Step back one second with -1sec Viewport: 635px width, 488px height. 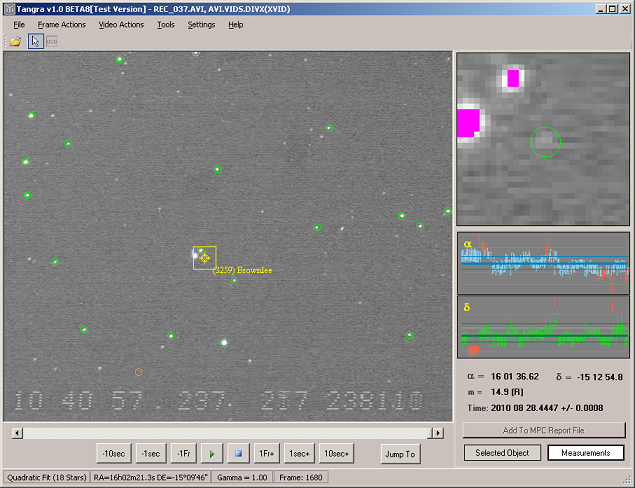(x=151, y=454)
